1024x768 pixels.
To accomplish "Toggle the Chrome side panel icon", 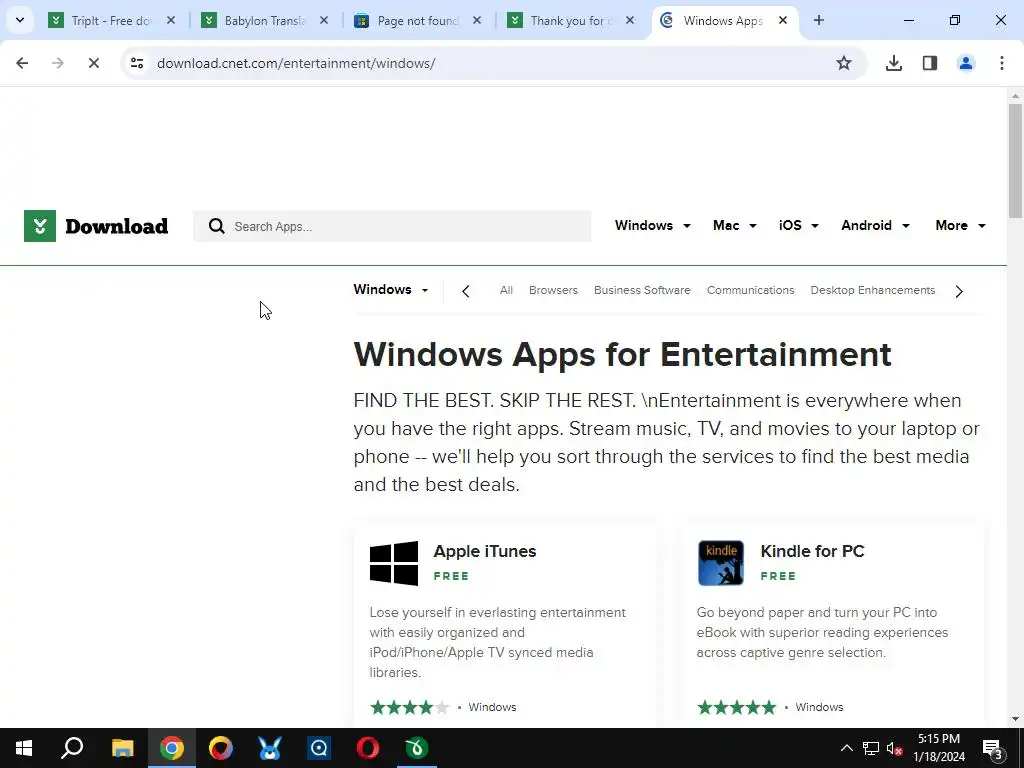I will 930,63.
